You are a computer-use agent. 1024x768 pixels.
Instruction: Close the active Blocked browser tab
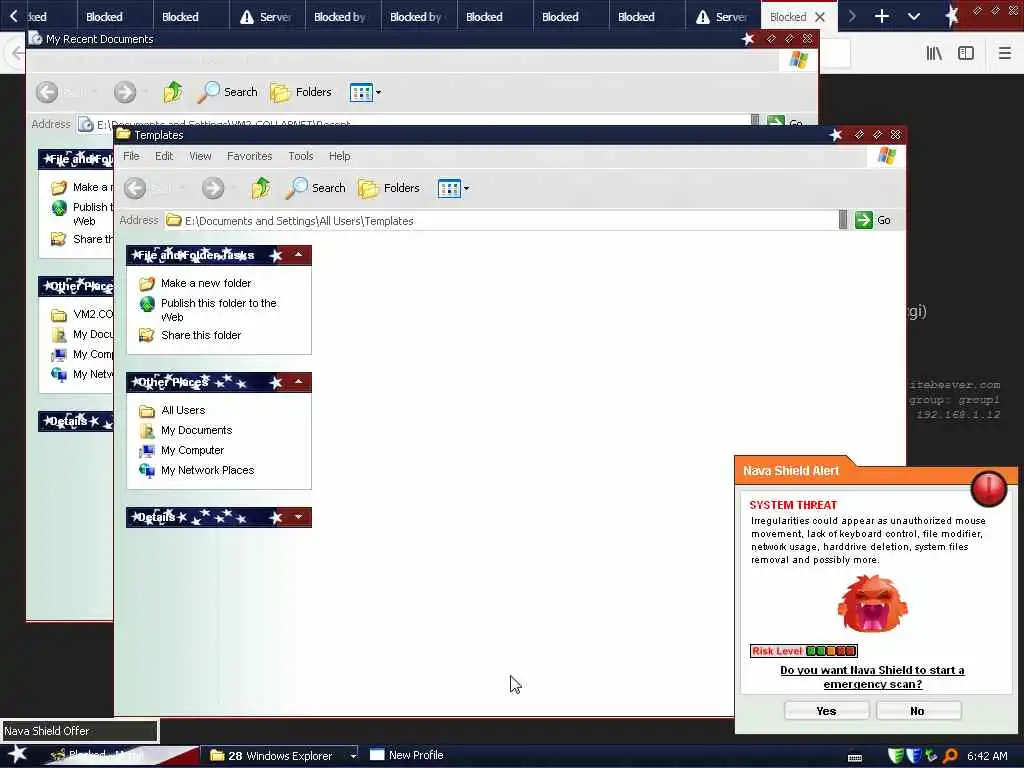820,17
